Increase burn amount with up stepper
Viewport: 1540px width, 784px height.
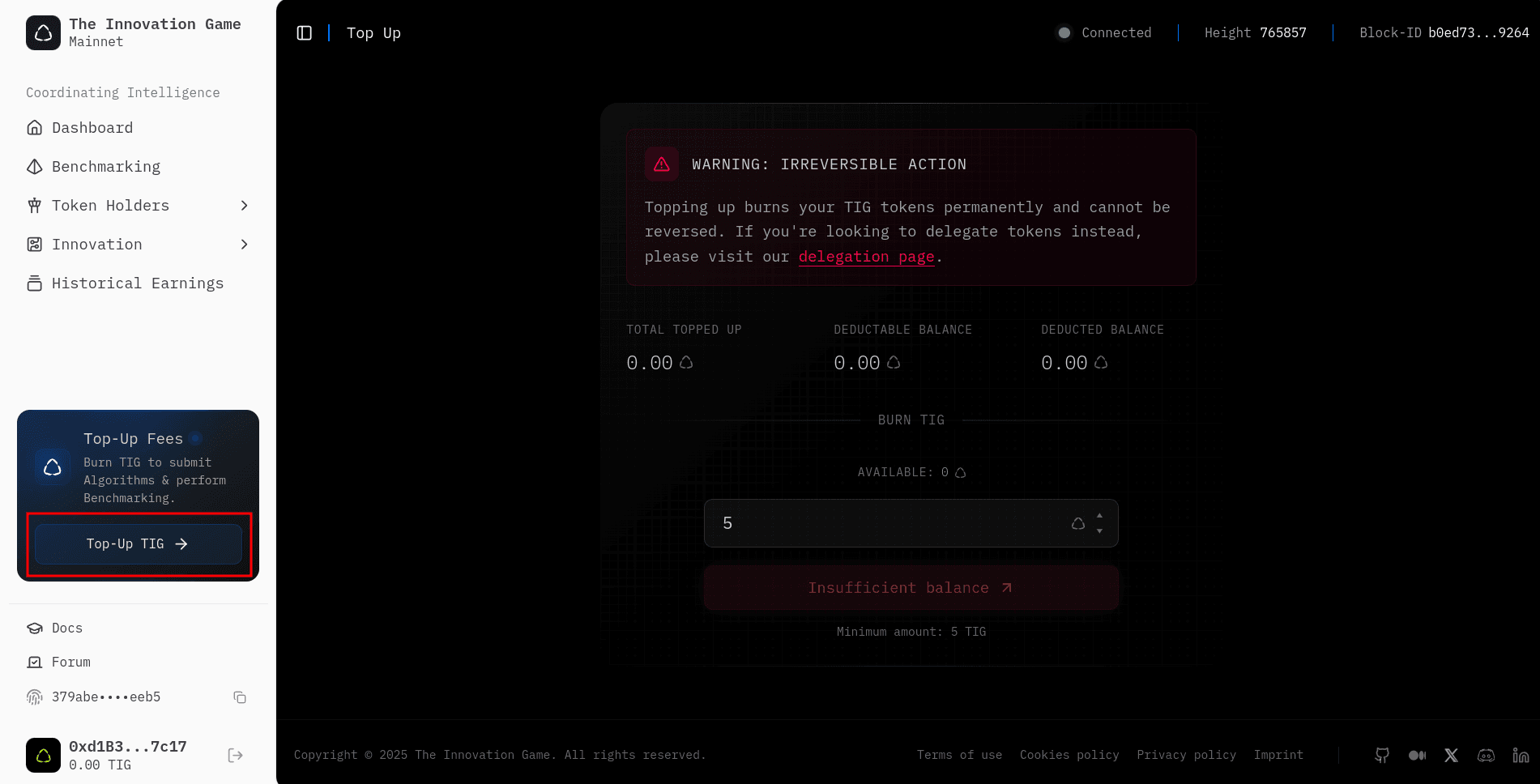coord(1099,516)
